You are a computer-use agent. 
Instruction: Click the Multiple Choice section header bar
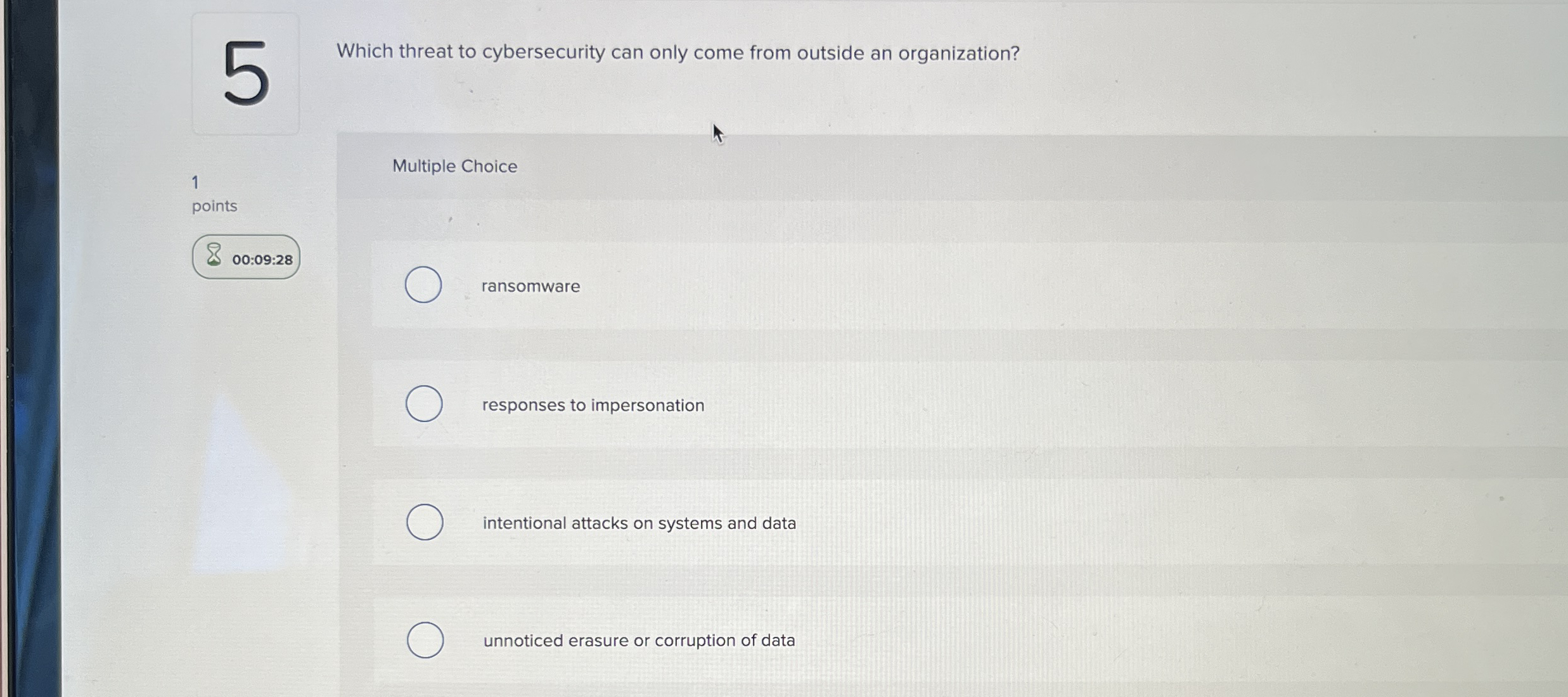pyautogui.click(x=887, y=166)
